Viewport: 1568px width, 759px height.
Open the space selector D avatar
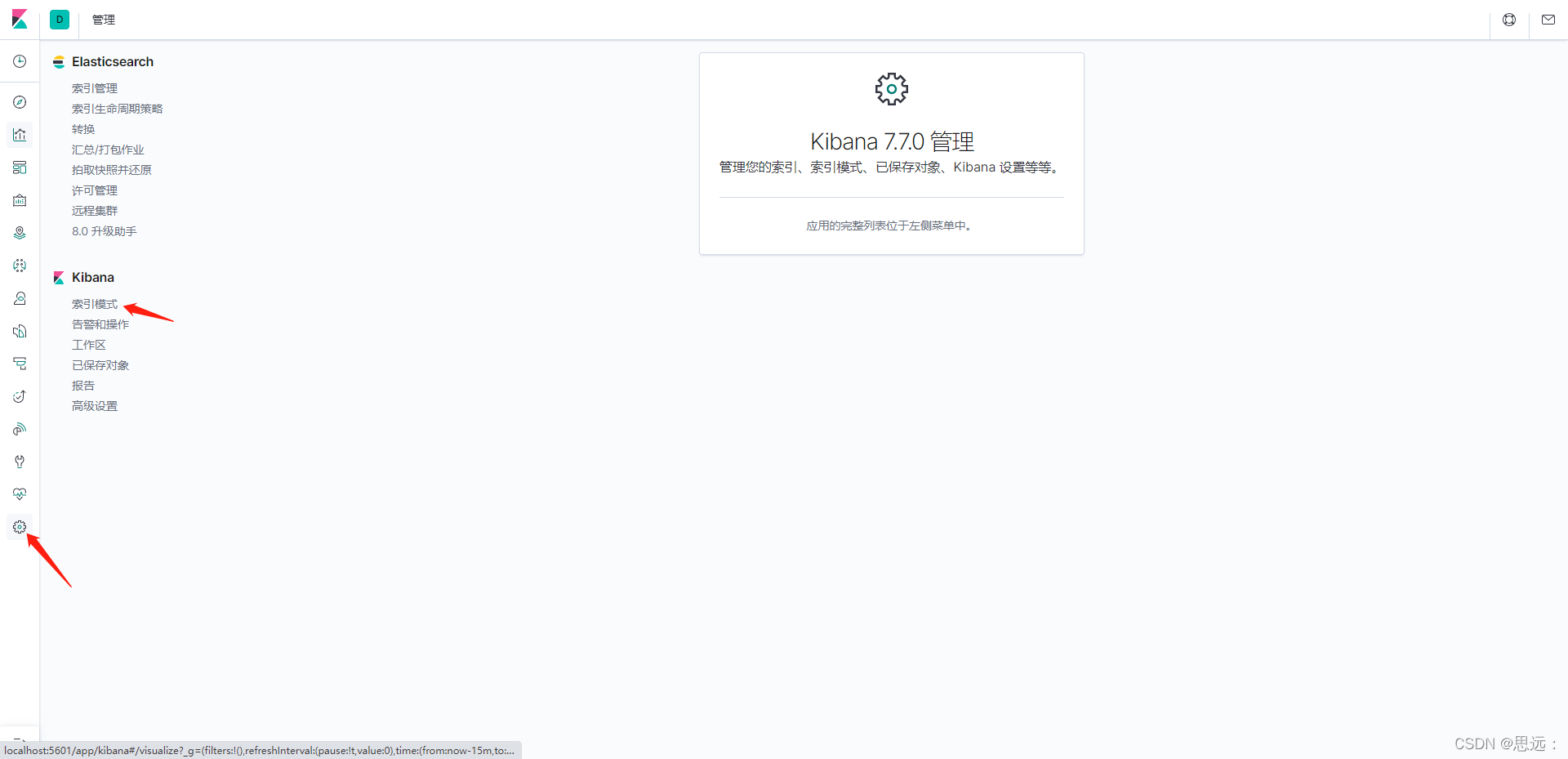[60, 20]
